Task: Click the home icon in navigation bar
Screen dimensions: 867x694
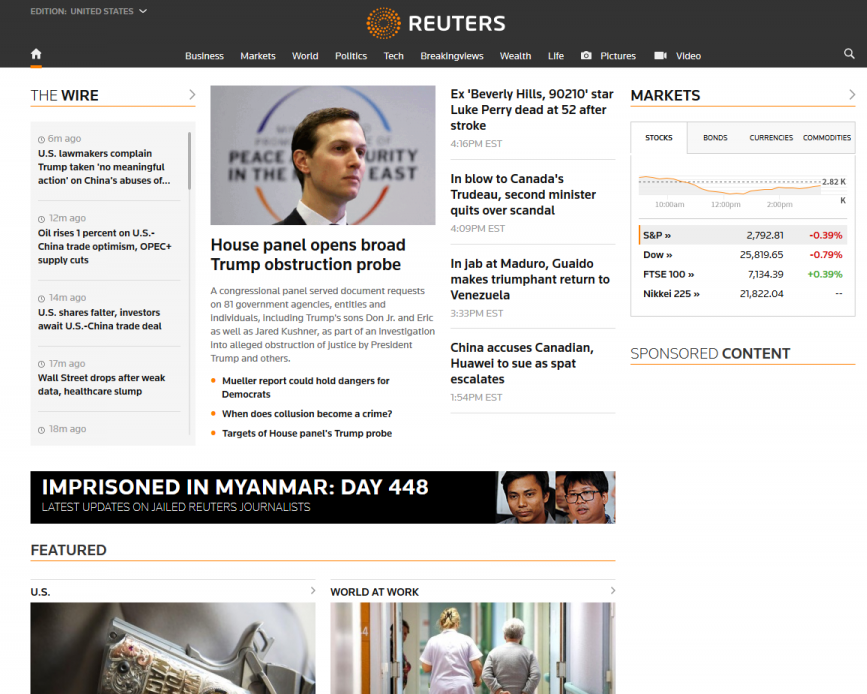Action: [x=36, y=54]
